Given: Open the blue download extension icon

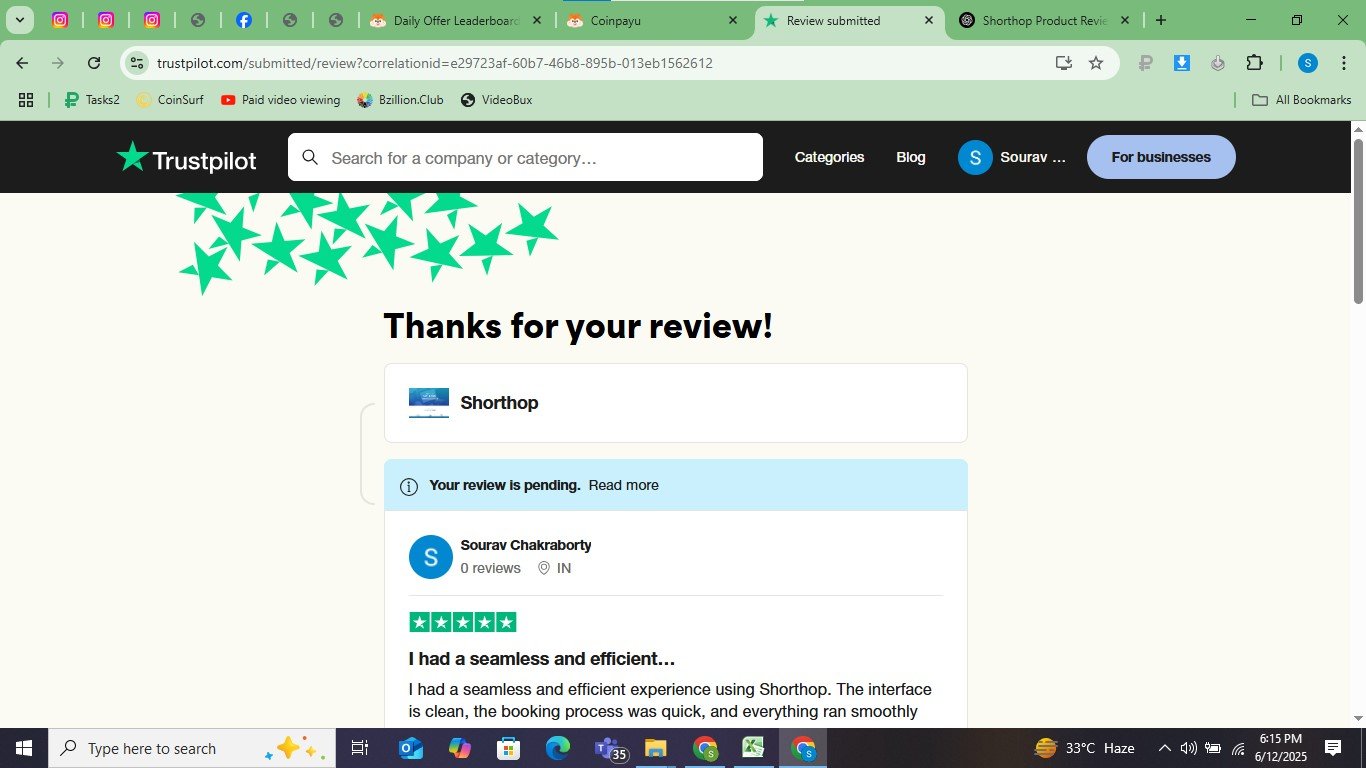Looking at the screenshot, I should (1181, 63).
